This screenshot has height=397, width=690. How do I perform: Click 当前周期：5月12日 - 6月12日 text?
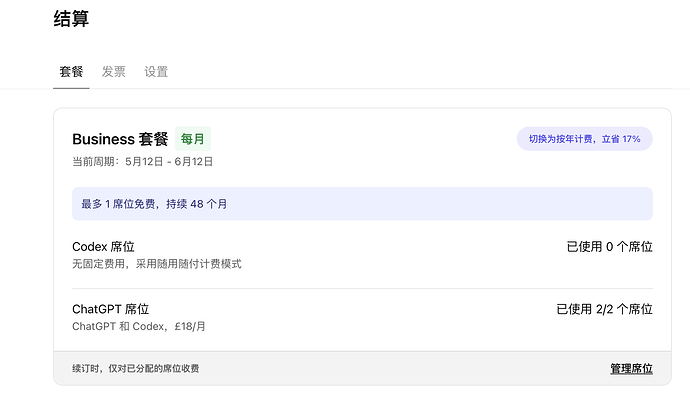pyautogui.click(x=143, y=162)
